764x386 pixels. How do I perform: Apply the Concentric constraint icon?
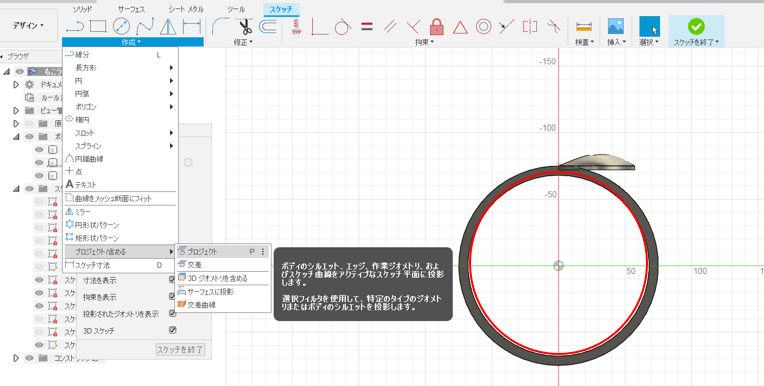(483, 26)
